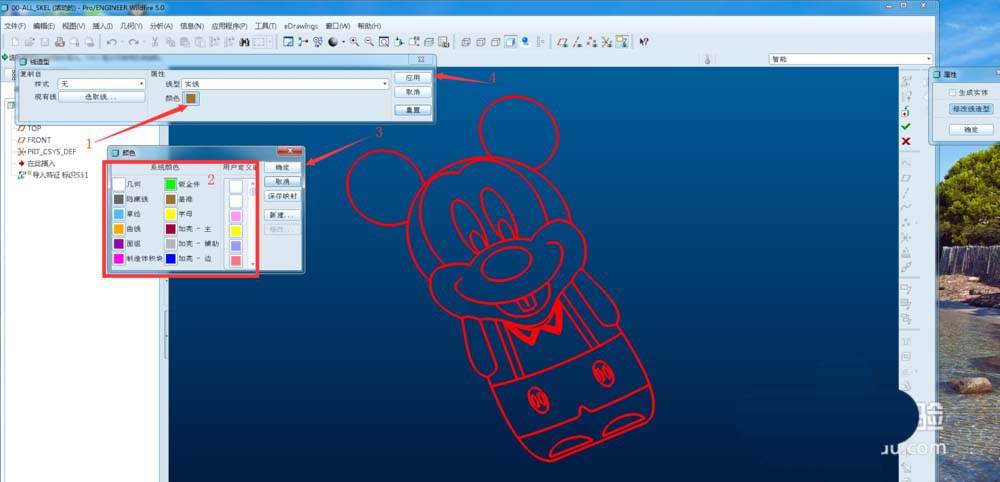Click the Open file folder icon
Viewport: 1000px width, 482px height.
[29, 42]
